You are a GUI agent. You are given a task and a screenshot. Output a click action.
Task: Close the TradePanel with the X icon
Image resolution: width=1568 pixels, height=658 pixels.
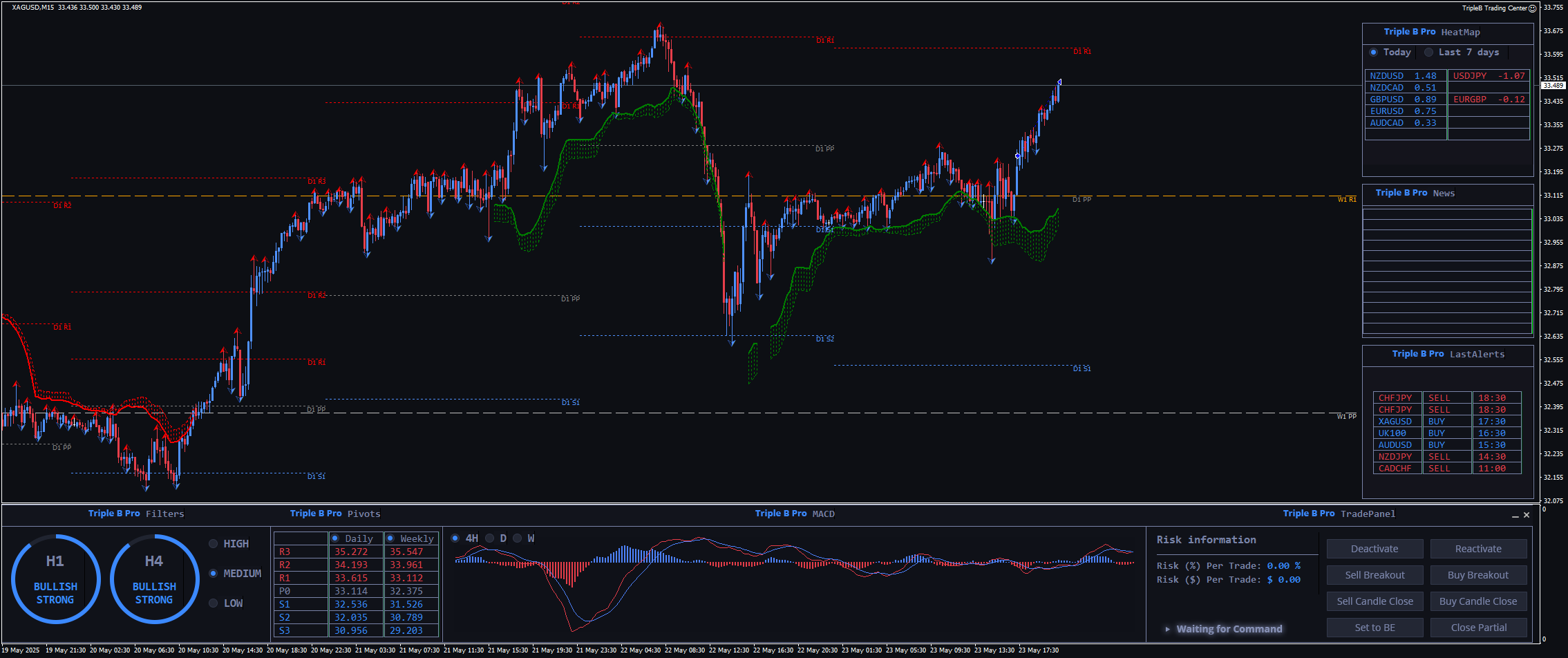(1527, 515)
